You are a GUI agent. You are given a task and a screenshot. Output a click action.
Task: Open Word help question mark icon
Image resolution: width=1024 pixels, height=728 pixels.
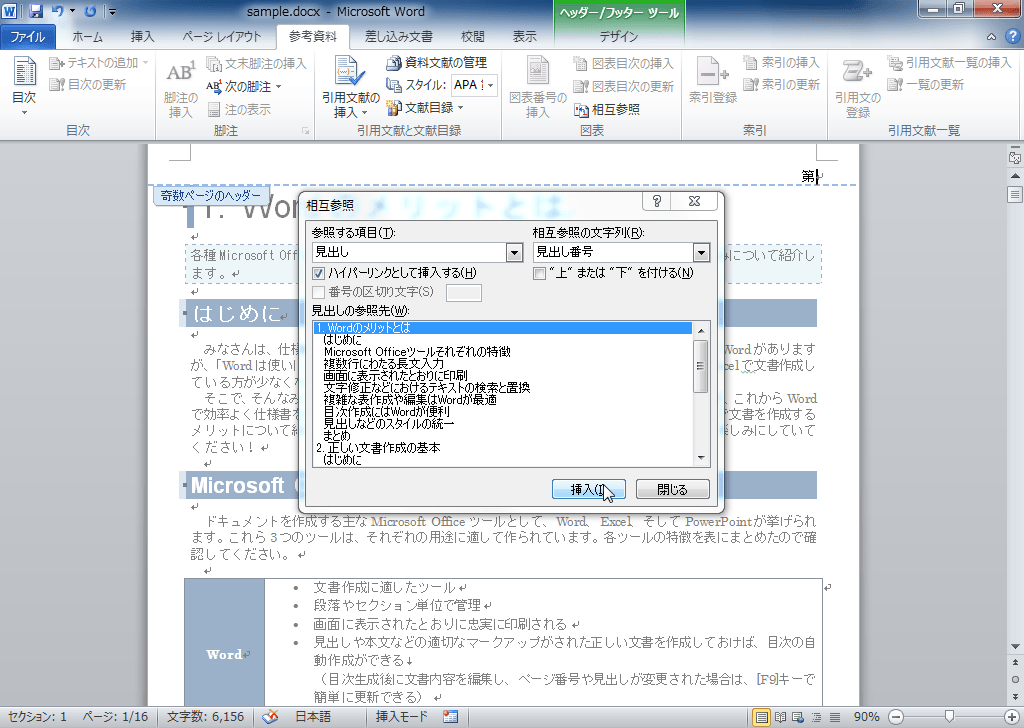(1012, 36)
